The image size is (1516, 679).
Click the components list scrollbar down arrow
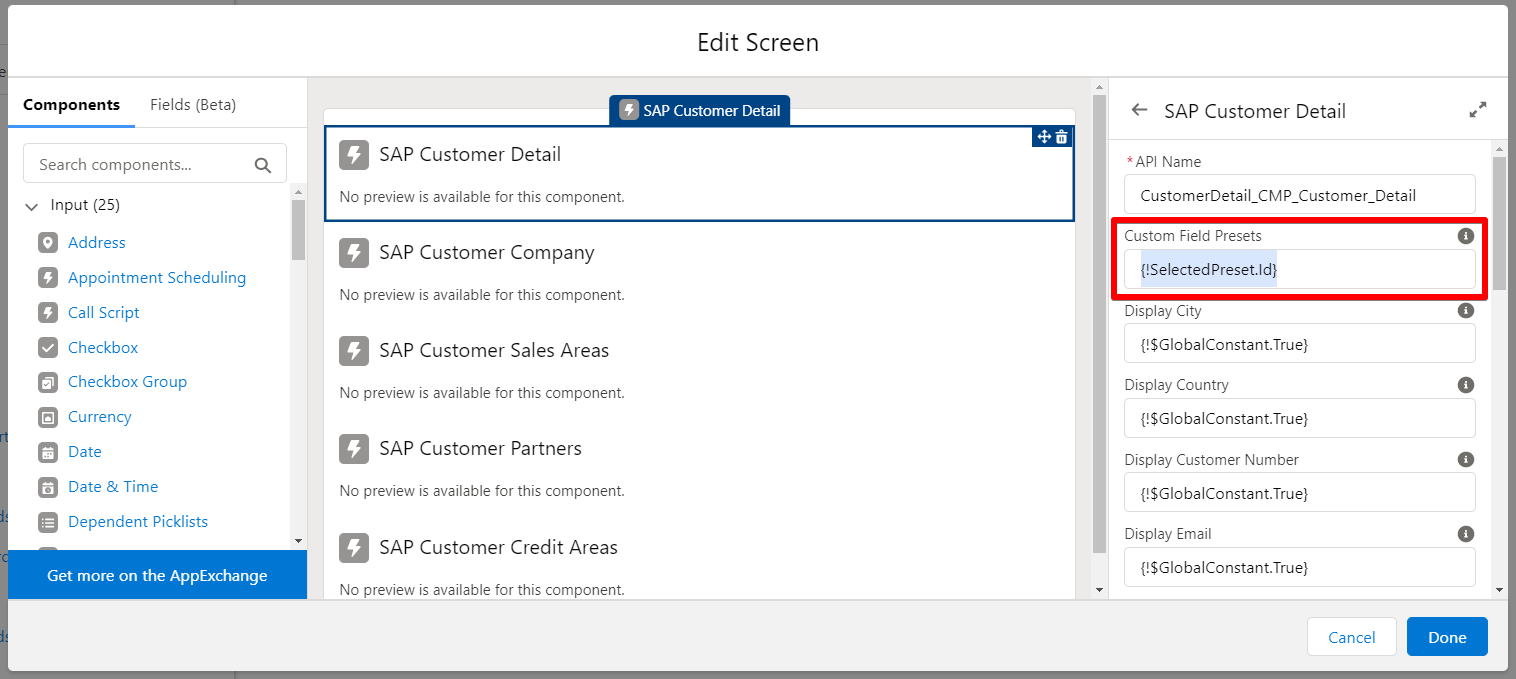298,540
